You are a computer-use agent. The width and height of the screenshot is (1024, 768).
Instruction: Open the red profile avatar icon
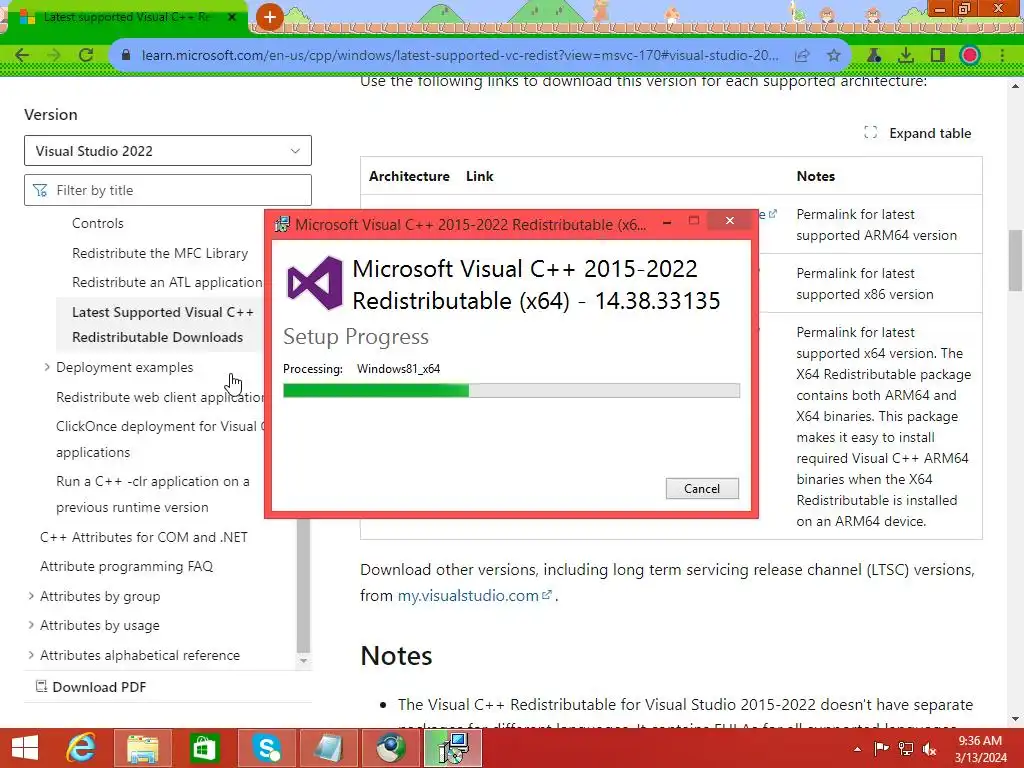click(x=970, y=56)
